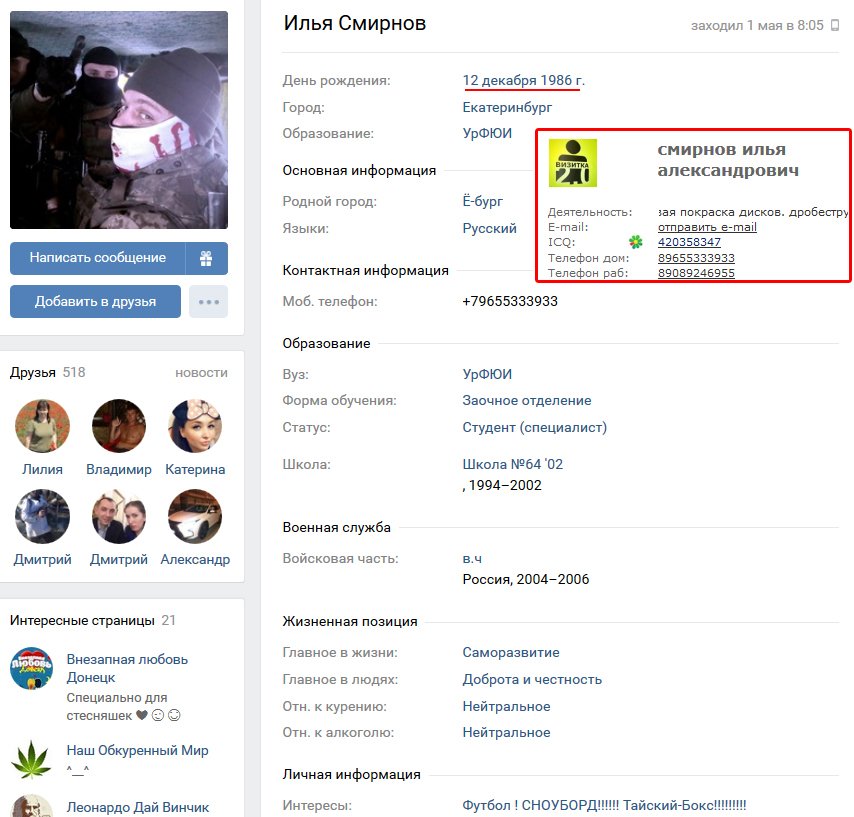Click work phone 89089246955 link
854x817 pixels.
tap(696, 273)
